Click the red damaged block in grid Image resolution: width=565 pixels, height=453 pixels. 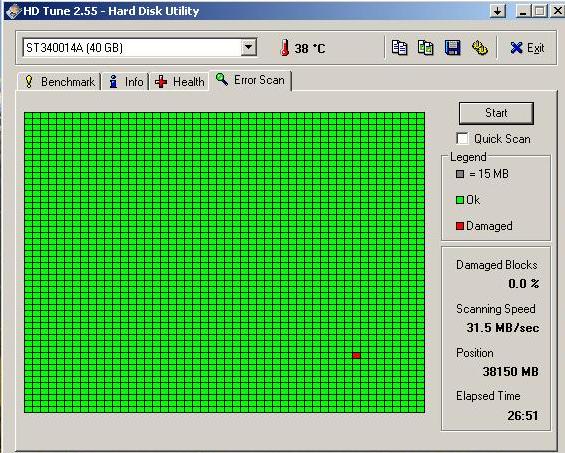356,355
